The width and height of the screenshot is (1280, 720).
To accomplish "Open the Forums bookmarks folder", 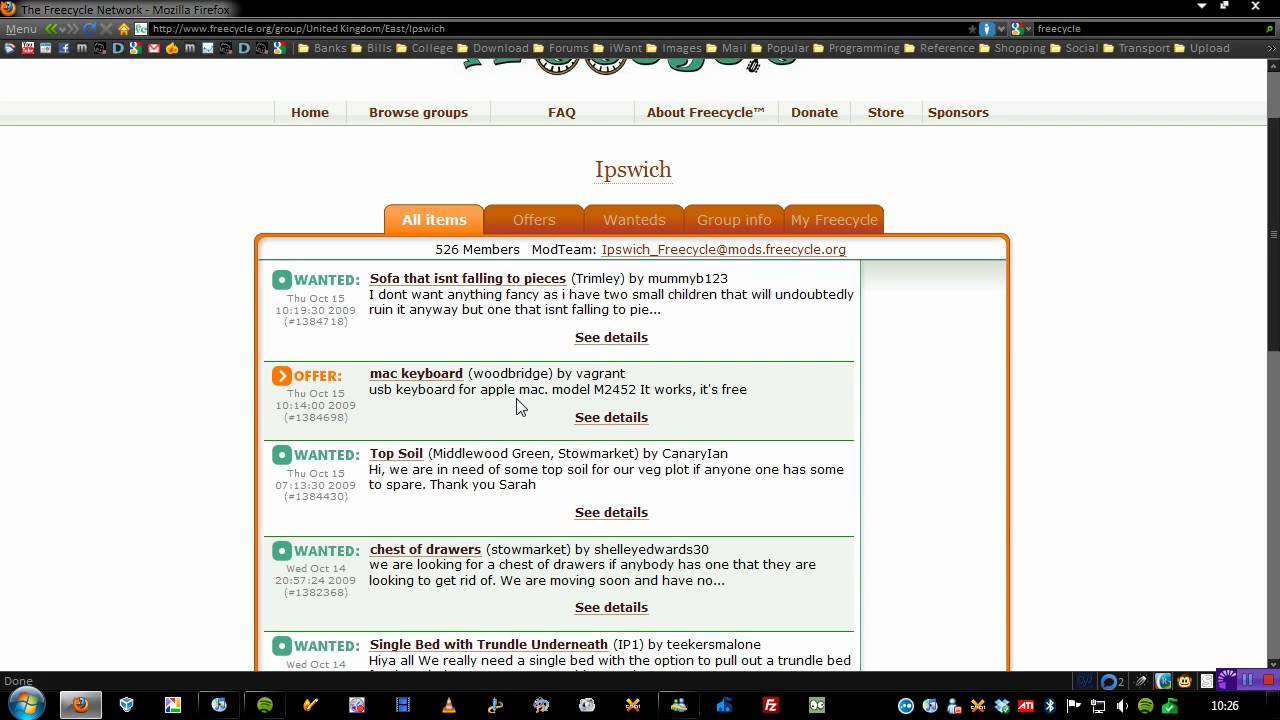I will point(560,48).
